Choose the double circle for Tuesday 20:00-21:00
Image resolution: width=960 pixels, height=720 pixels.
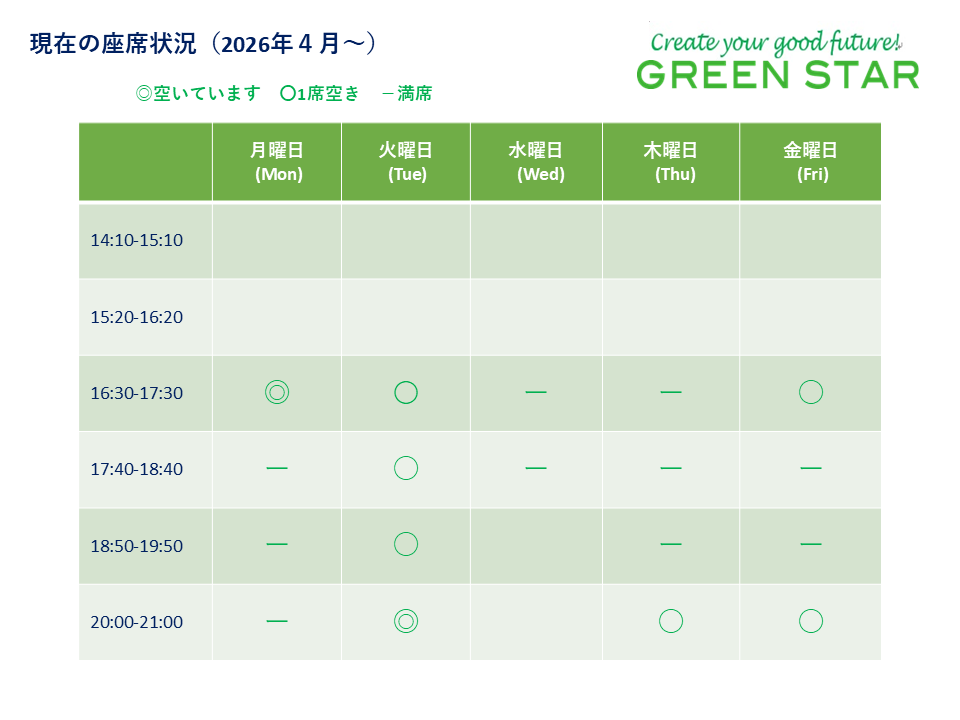405,621
